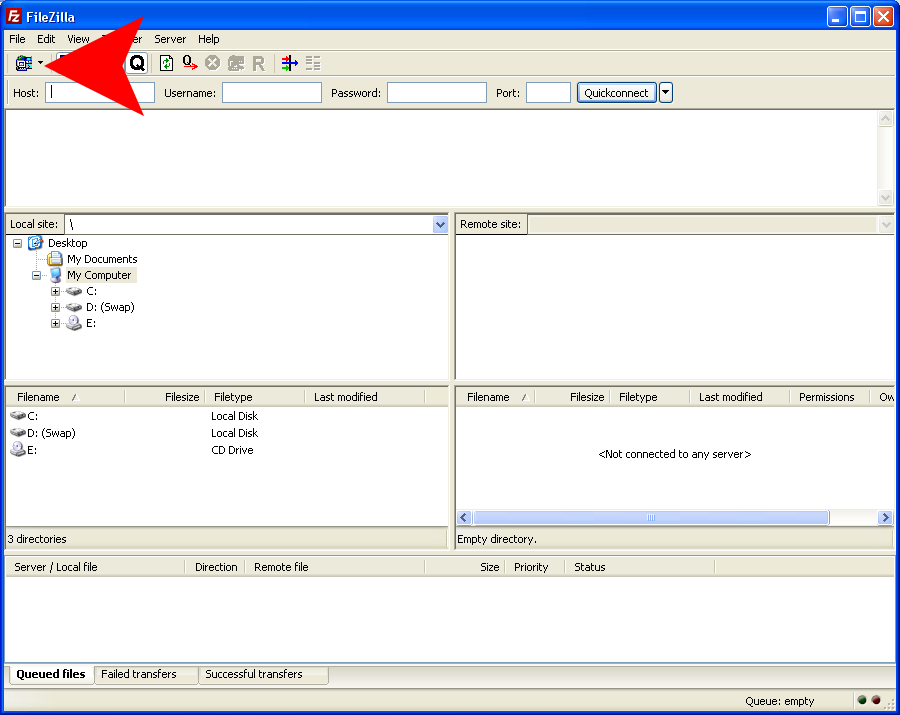Click the remote list horizontal scrollbar thumb
Viewport: 900px width, 715px height.
tap(650, 518)
